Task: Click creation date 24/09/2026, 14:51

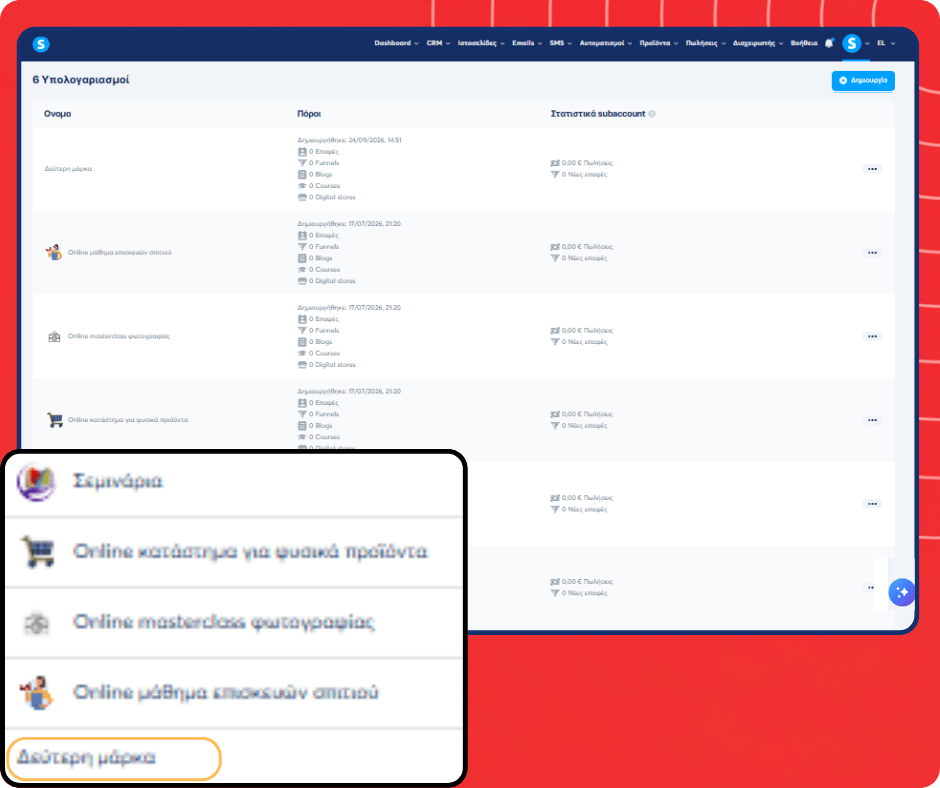Action: (375, 140)
